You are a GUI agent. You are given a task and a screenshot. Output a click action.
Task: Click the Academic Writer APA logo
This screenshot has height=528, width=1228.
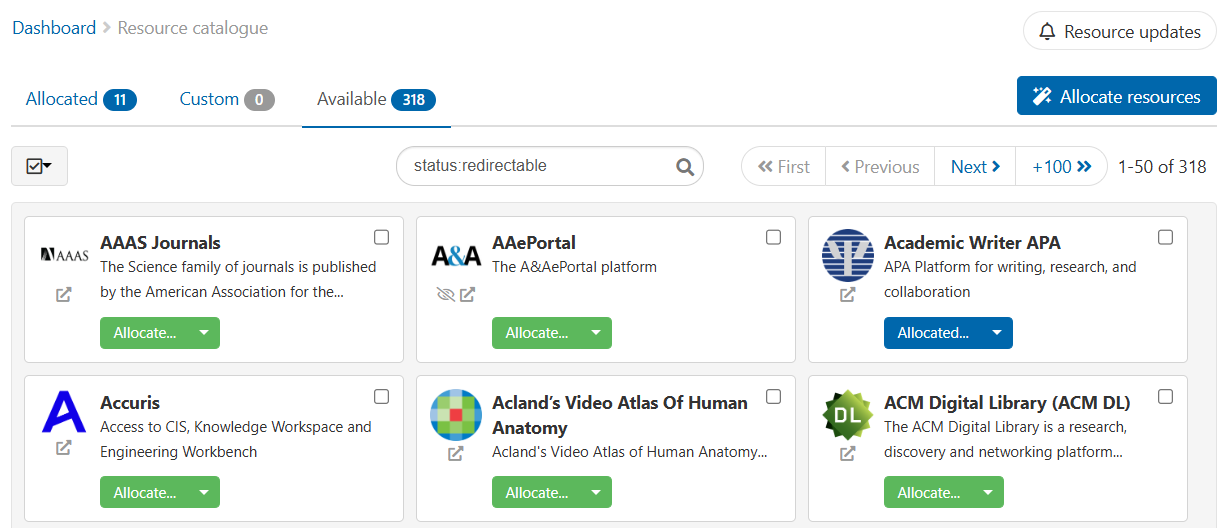(x=848, y=256)
